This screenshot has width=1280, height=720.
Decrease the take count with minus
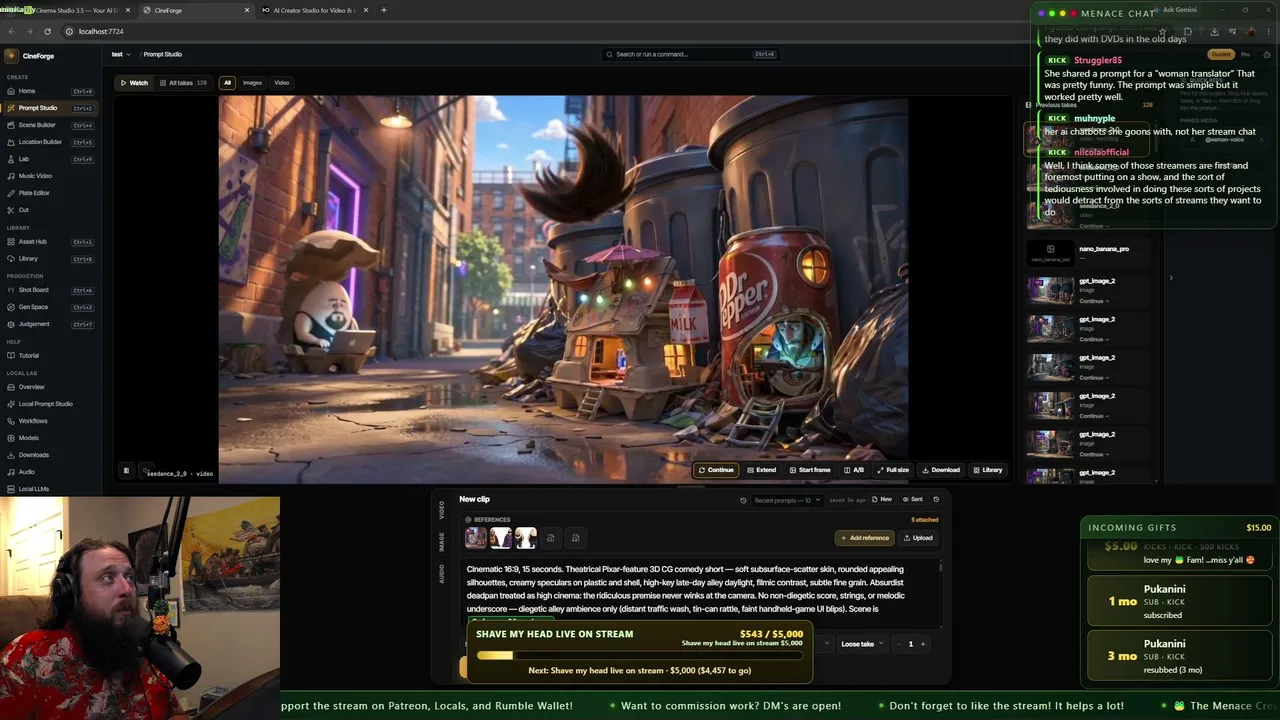click(898, 644)
